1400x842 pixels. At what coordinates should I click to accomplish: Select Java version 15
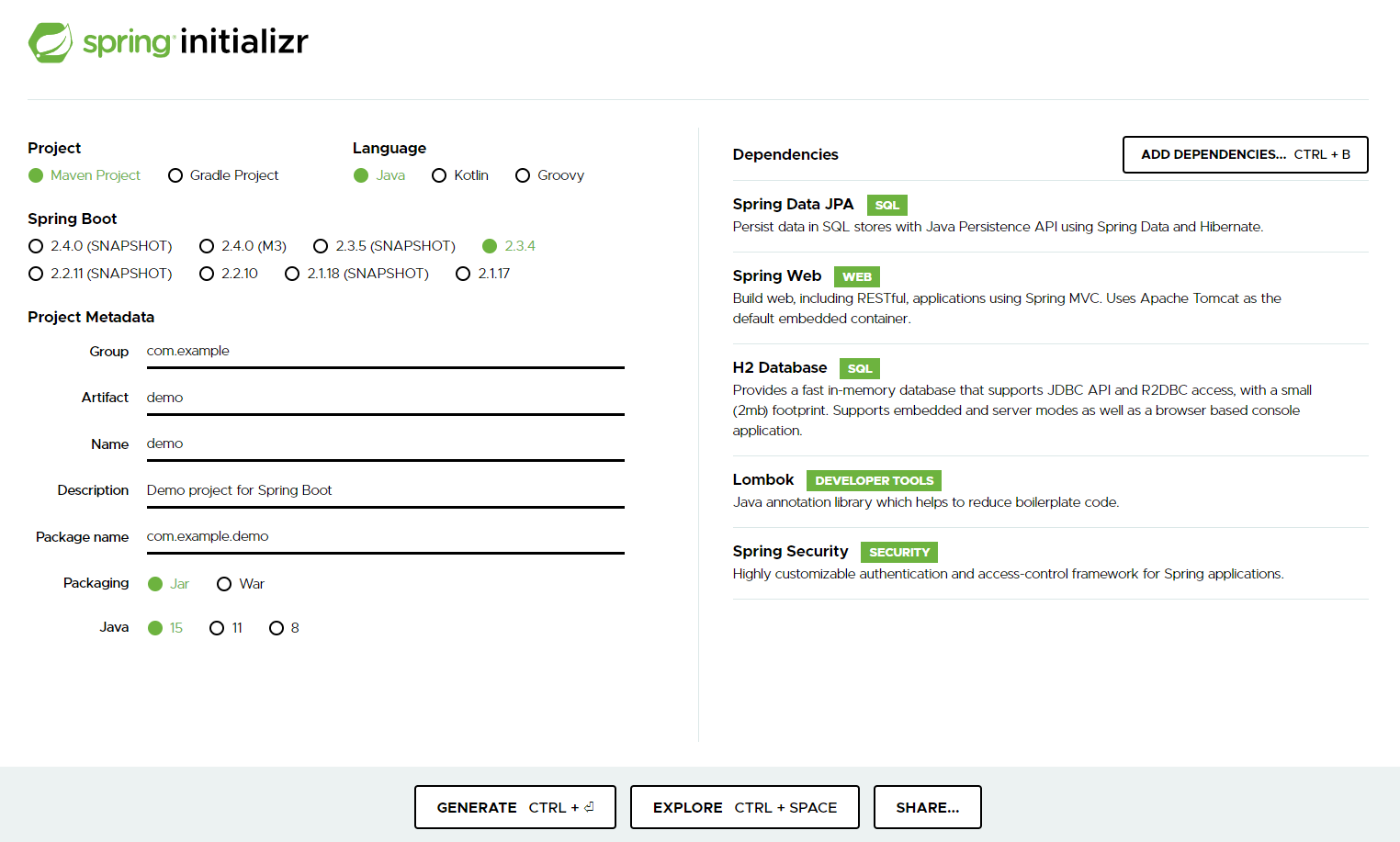165,628
